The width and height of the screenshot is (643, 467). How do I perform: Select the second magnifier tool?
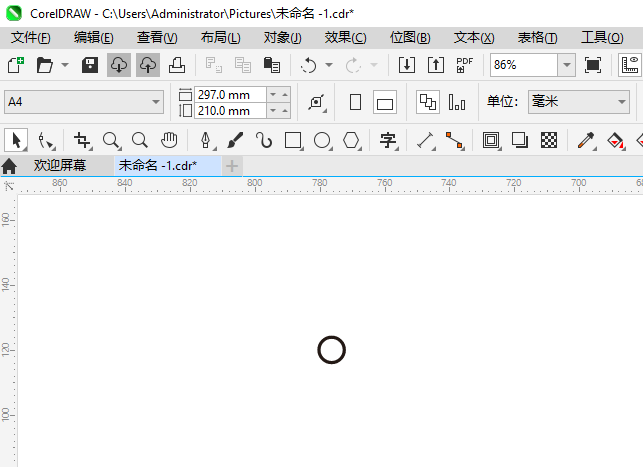coord(140,140)
